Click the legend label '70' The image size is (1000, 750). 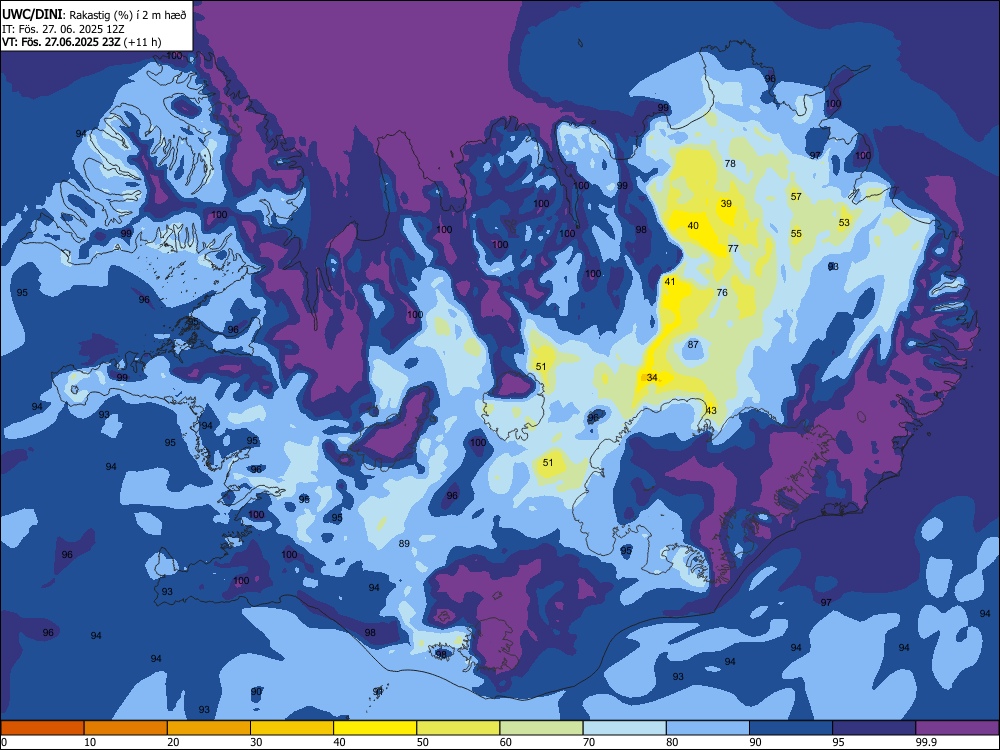(589, 742)
